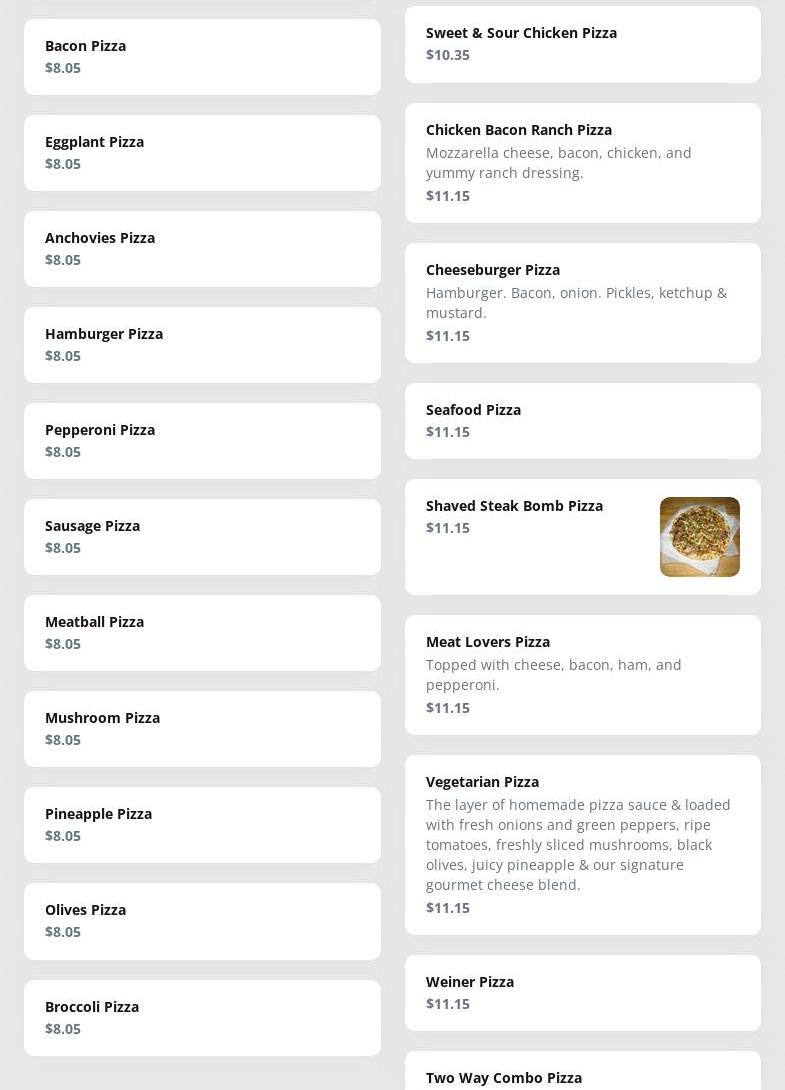Choose Eggplant Pizza from the menu
Image resolution: width=785 pixels, height=1090 pixels.
click(202, 153)
